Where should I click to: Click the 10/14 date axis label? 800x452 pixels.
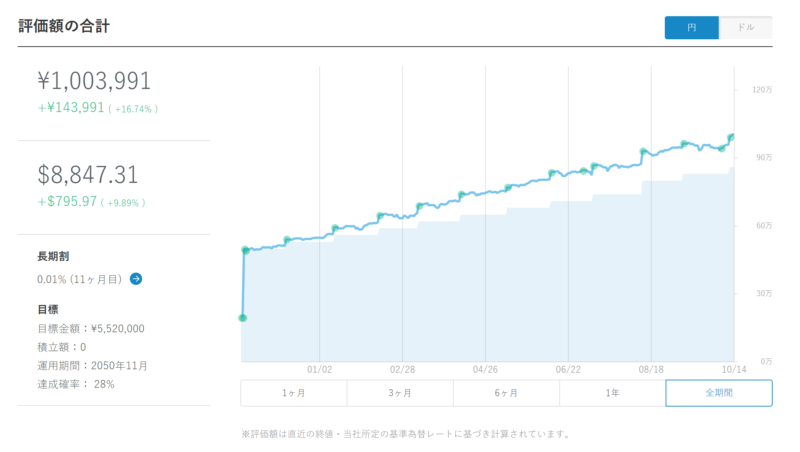[x=734, y=369]
